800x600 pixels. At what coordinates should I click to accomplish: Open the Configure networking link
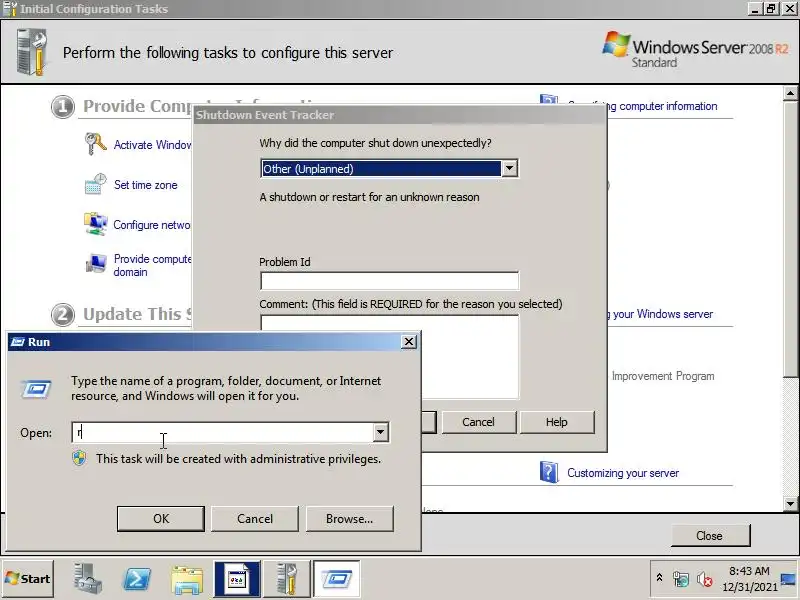[152, 224]
